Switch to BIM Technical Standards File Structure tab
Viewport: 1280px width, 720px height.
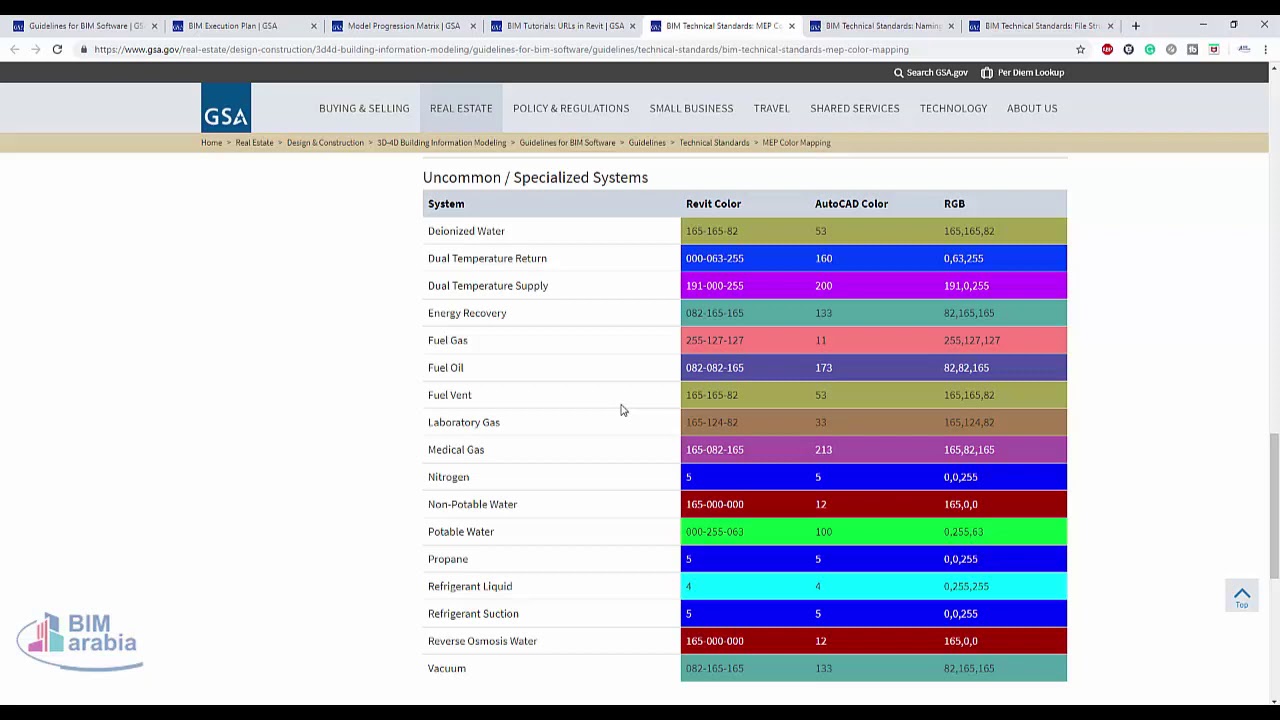point(1040,26)
